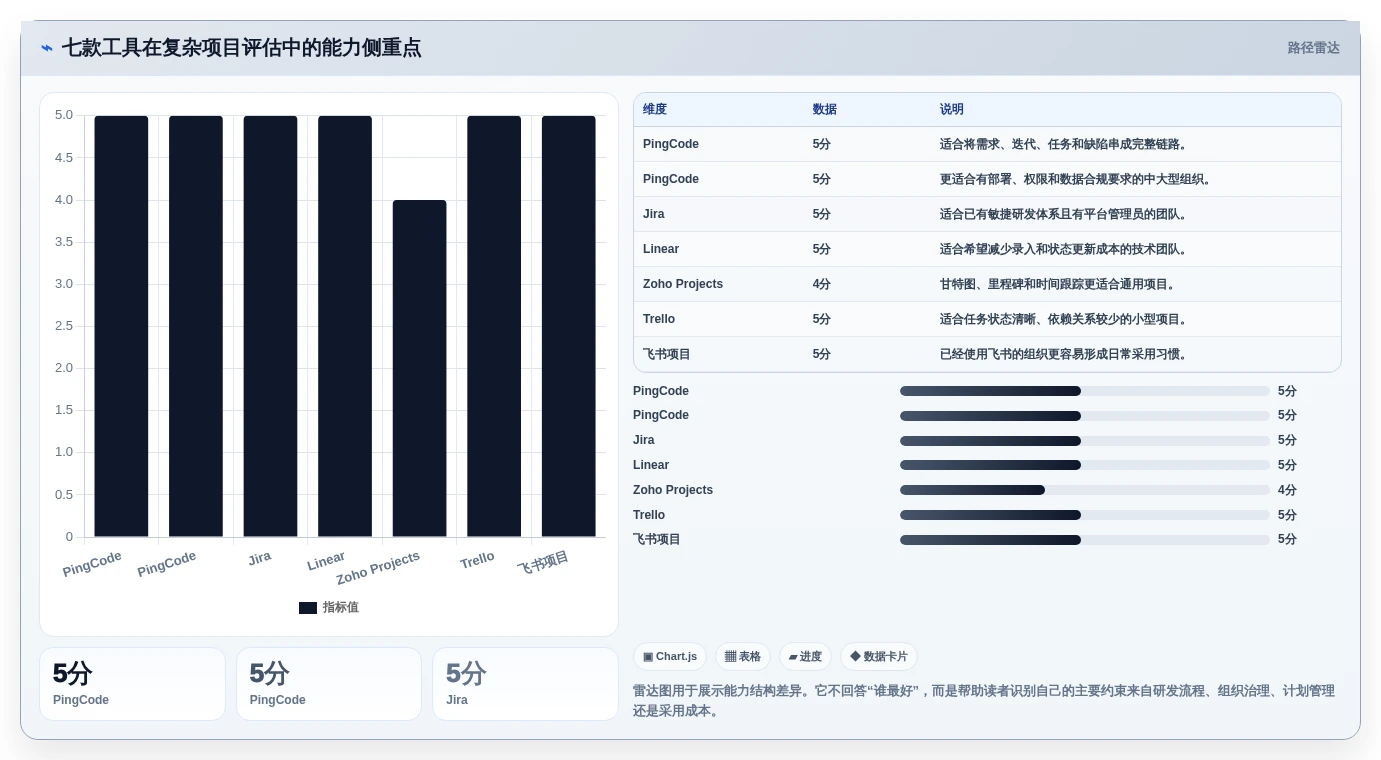Screen dimensions: 1381x760
Task: Click the 0.5 y-axis value
Action: (x=64, y=495)
